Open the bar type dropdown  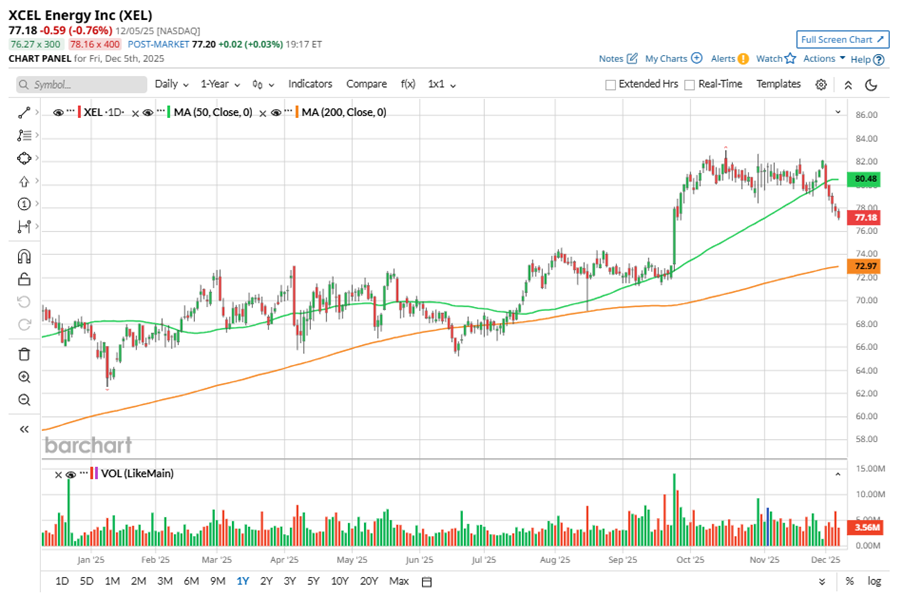[263, 85]
